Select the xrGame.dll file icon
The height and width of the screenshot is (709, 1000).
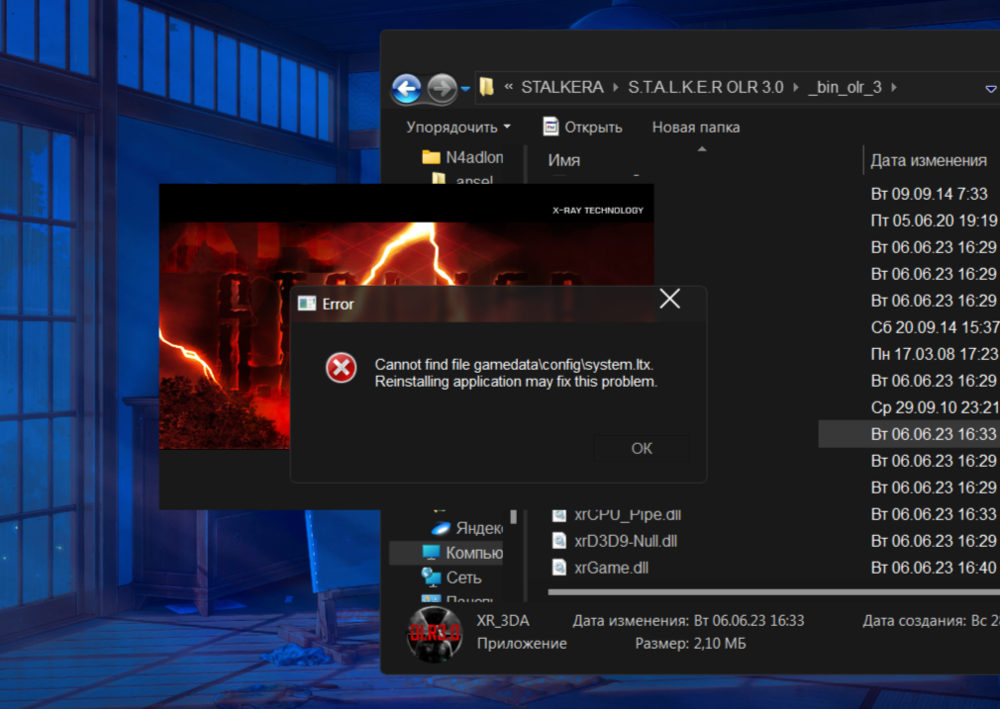point(560,568)
